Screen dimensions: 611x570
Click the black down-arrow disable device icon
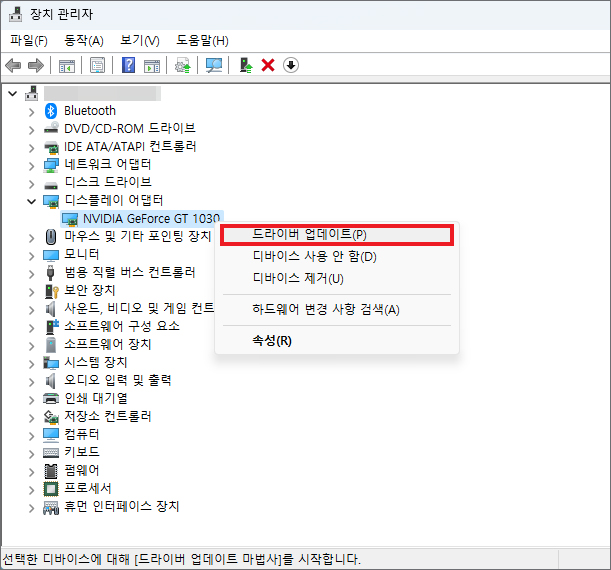pyautogui.click(x=291, y=65)
